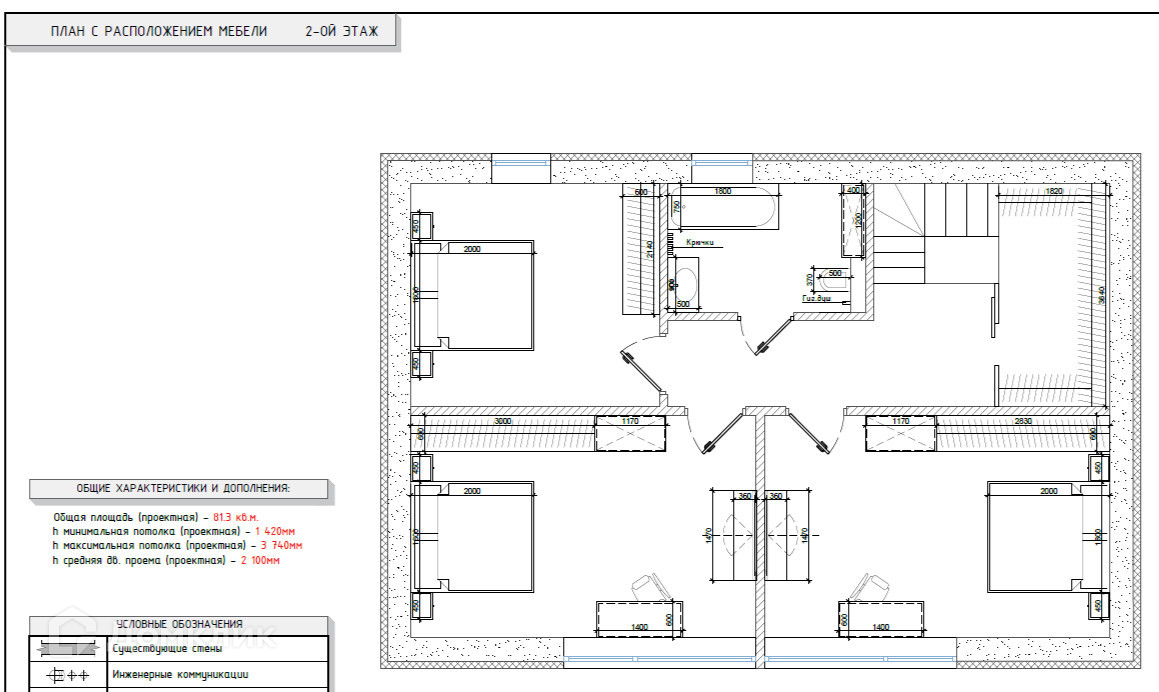Click the office chair at the left desk
The image size is (1159, 692).
(652, 586)
